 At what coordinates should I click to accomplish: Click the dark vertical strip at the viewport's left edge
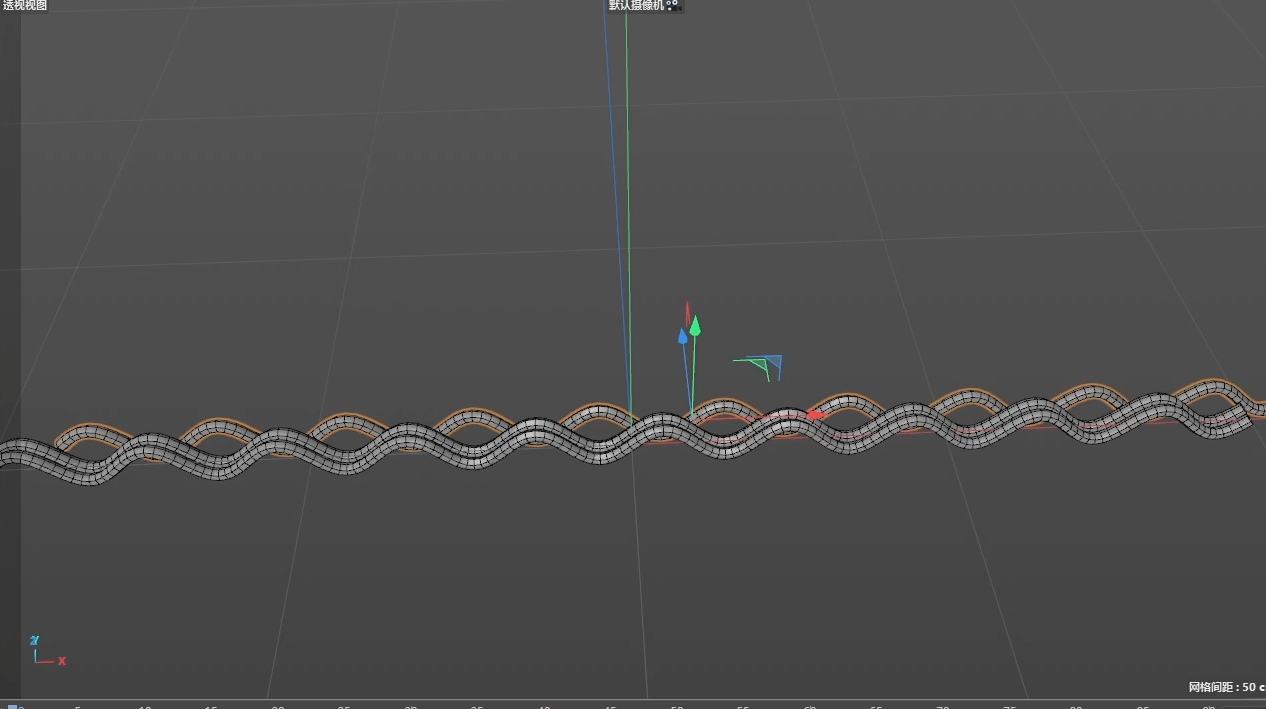pyautogui.click(x=10, y=350)
